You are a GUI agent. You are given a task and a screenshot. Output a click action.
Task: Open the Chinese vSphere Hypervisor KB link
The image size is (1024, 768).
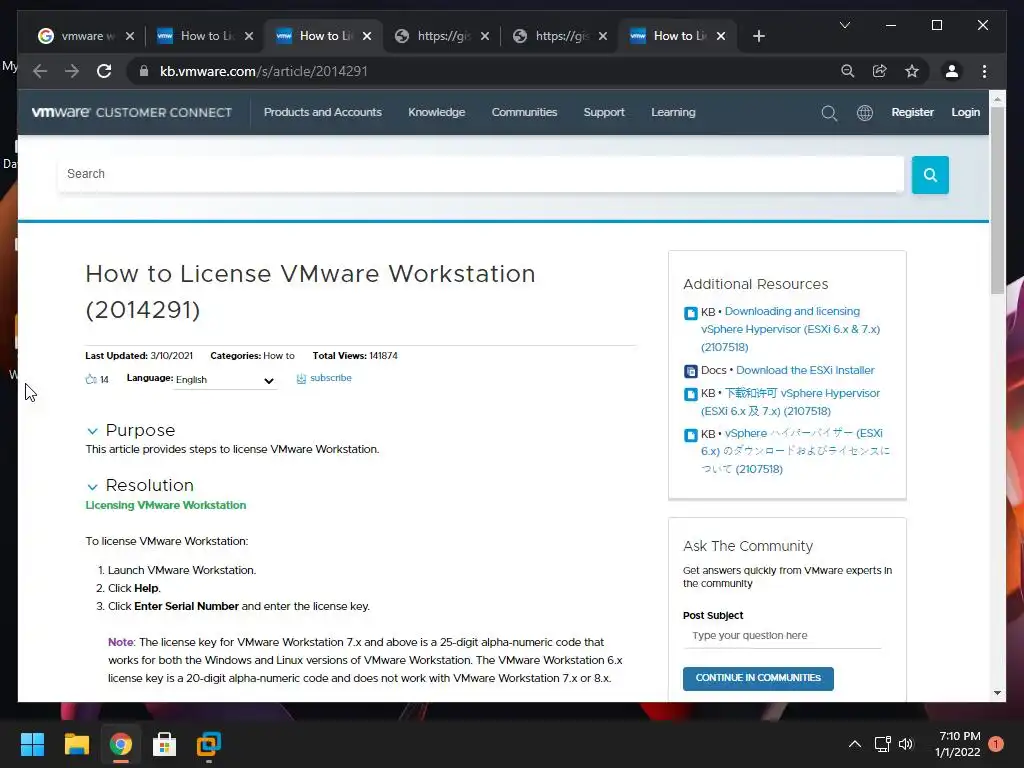coord(790,402)
